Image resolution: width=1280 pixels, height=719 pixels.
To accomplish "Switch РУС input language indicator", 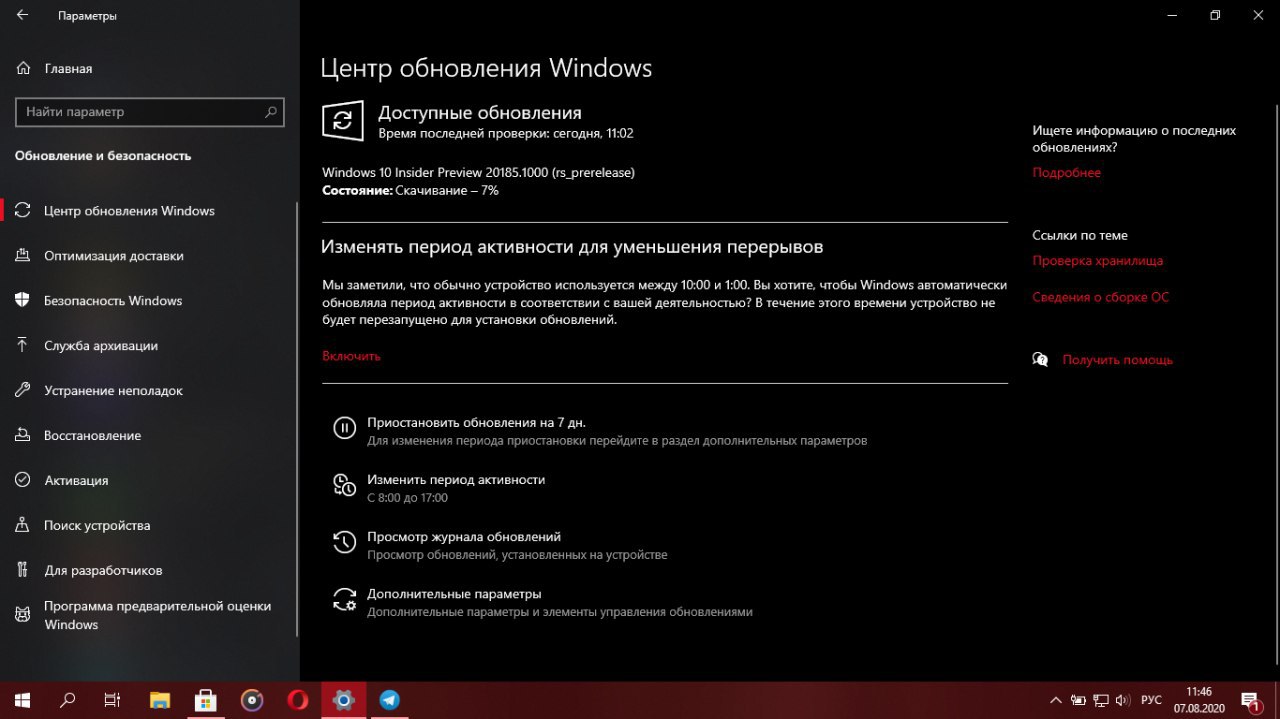I will (x=1151, y=700).
